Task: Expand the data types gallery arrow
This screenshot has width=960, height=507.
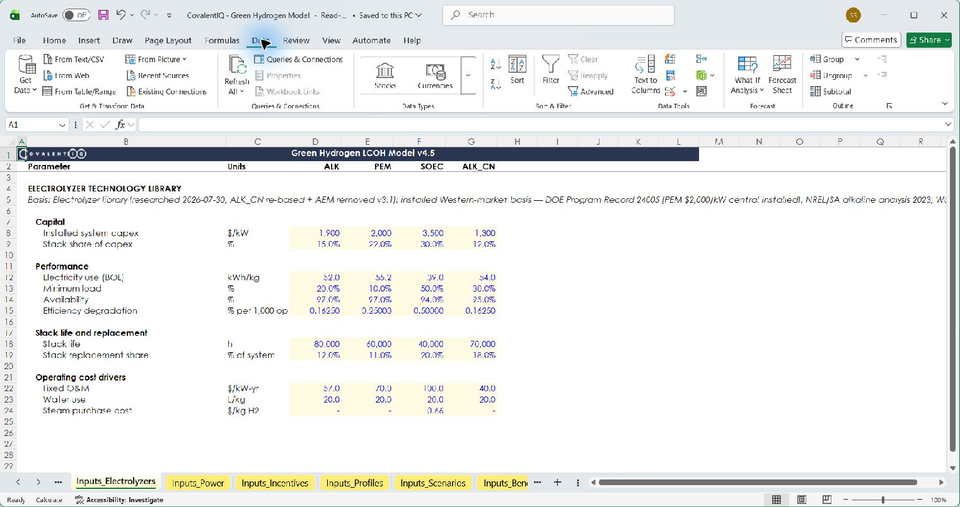Action: (468, 75)
